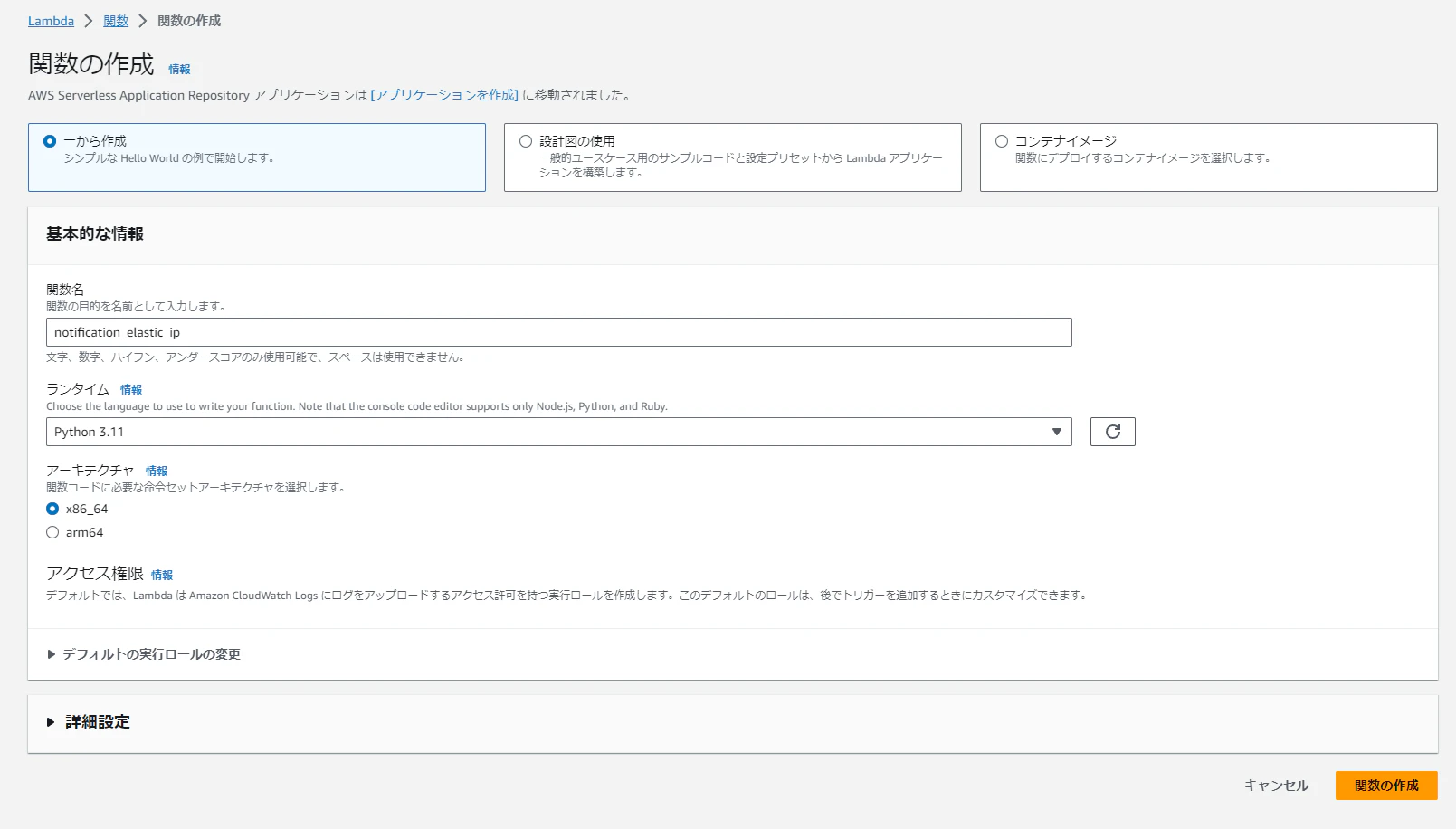The image size is (1456, 829).
Task: Open the Python 3.11 runtime dropdown
Action: pos(558,432)
